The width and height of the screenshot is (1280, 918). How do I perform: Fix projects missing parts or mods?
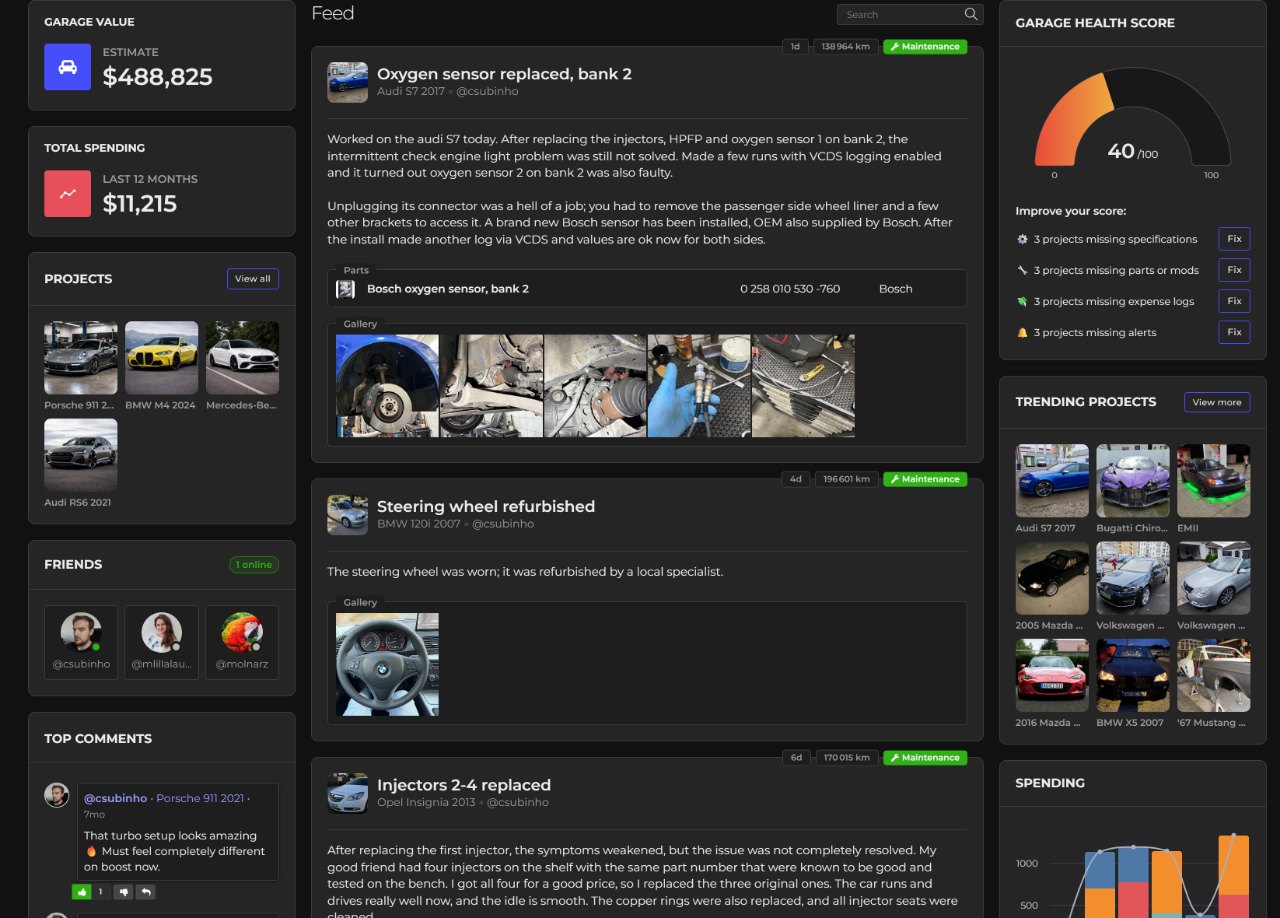tap(1234, 270)
